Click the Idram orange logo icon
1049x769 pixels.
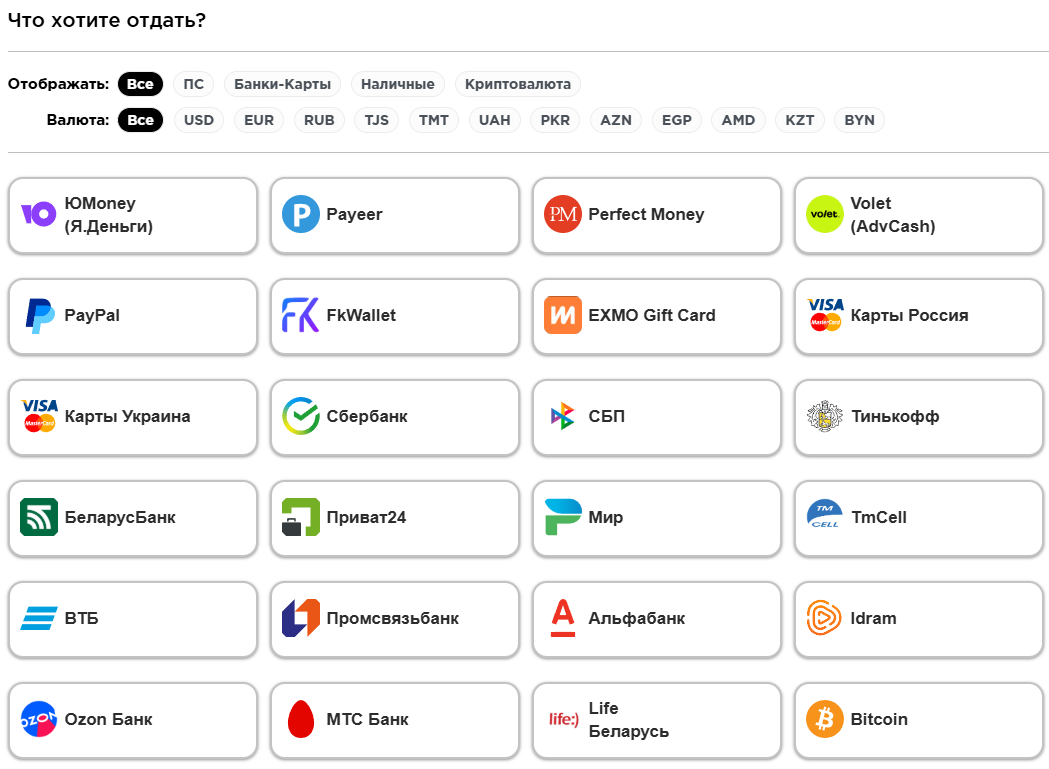click(x=824, y=618)
